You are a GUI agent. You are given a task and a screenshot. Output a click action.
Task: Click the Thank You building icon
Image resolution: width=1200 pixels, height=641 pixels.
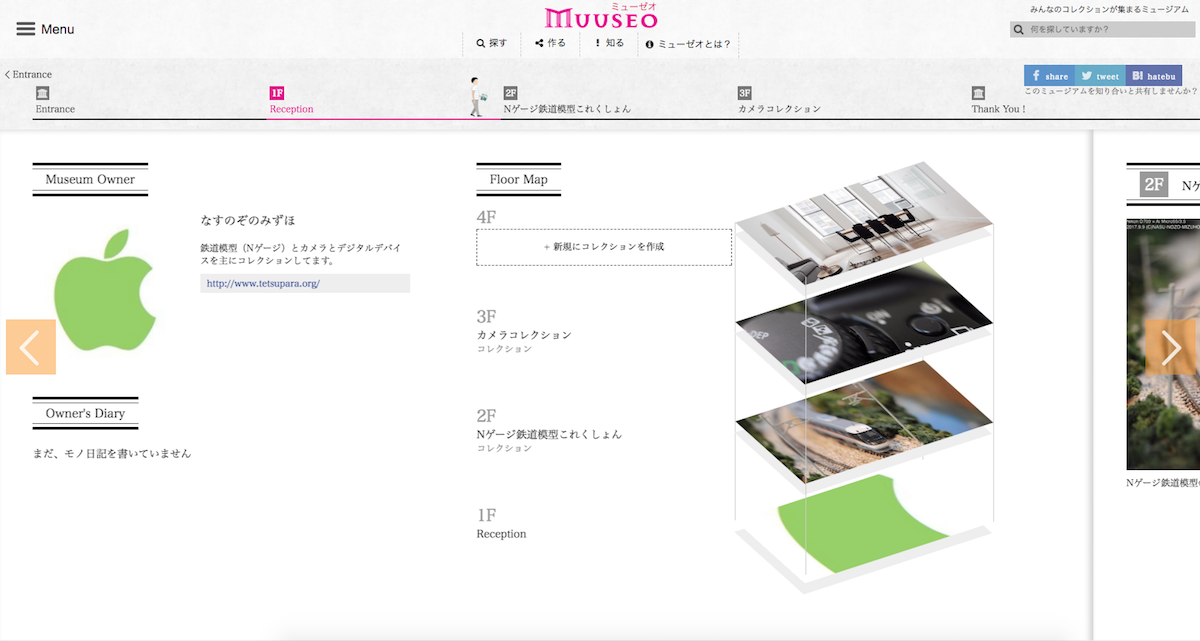pyautogui.click(x=979, y=93)
